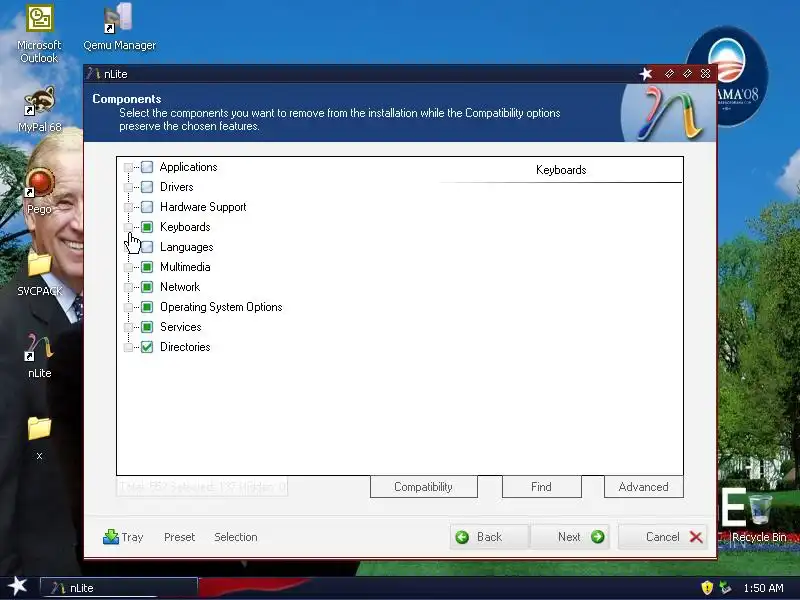Click the Tray download-arrow icon
The width and height of the screenshot is (800, 600).
click(111, 537)
